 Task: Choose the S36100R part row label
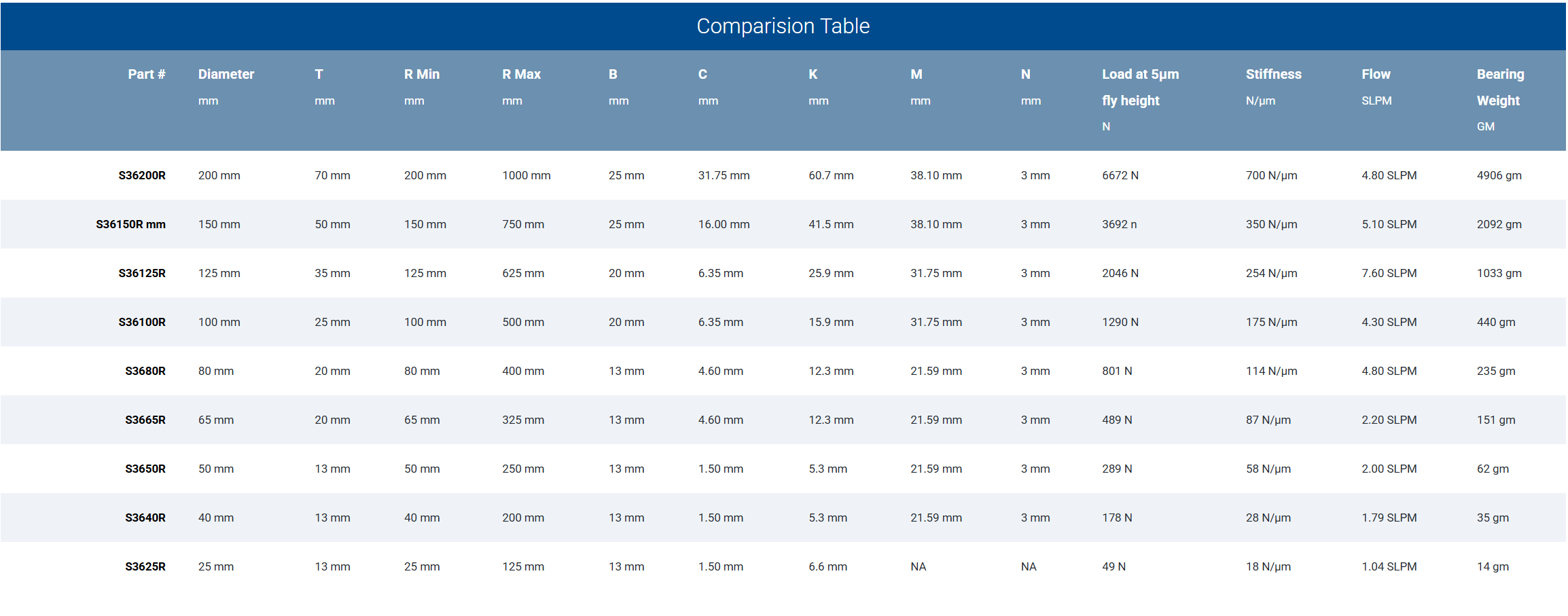coord(142,322)
